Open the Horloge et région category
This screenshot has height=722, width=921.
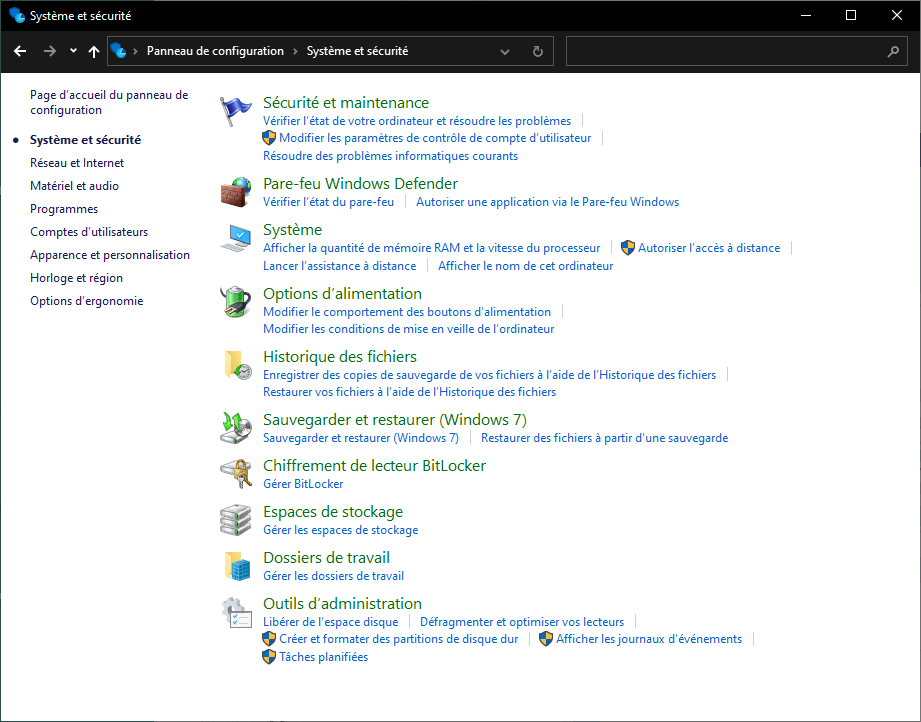pyautogui.click(x=76, y=278)
